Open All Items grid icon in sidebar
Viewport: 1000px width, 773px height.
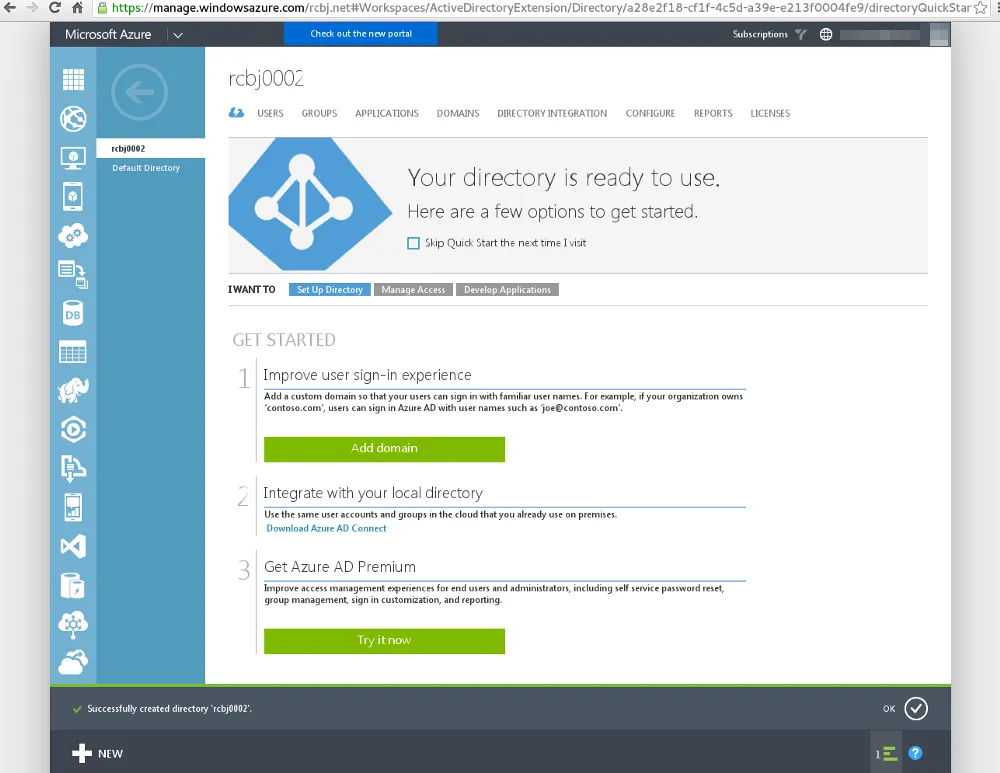[73, 80]
